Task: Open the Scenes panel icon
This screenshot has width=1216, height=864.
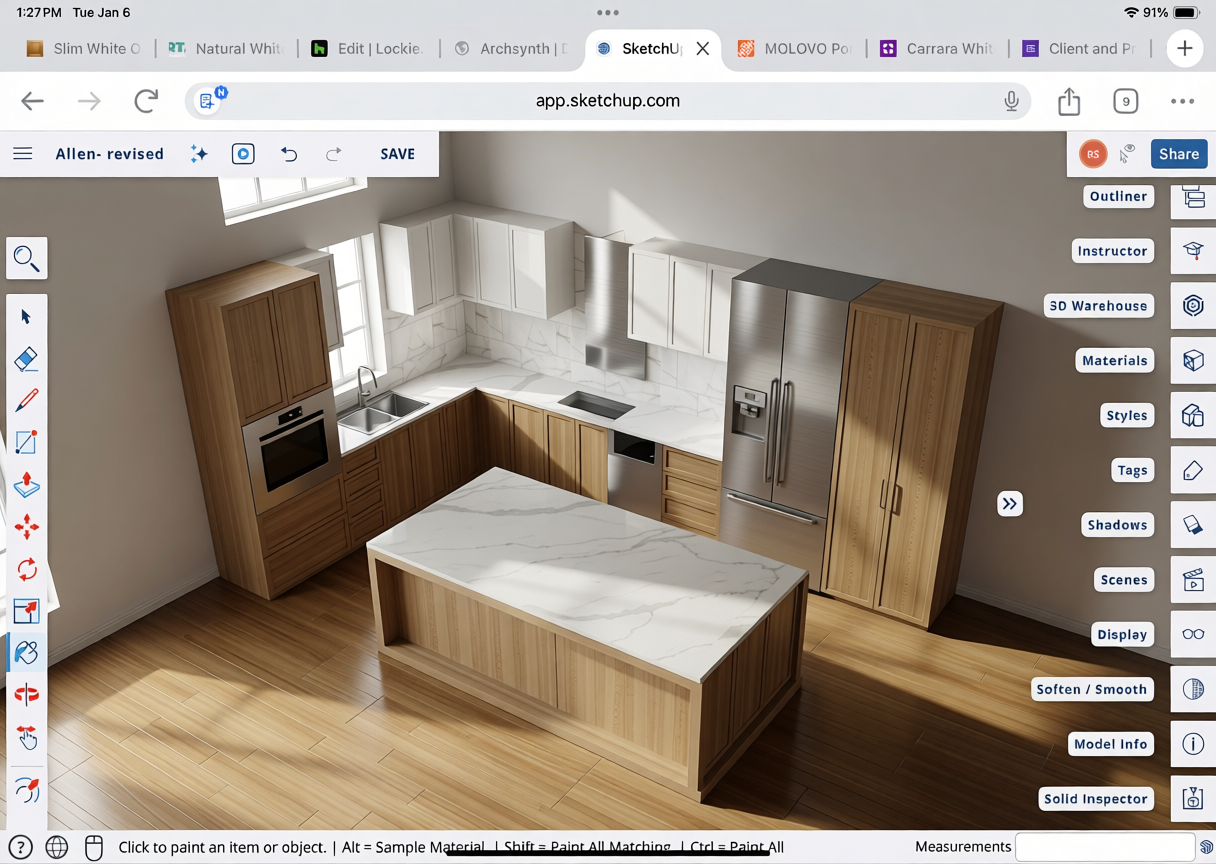Action: (1193, 580)
